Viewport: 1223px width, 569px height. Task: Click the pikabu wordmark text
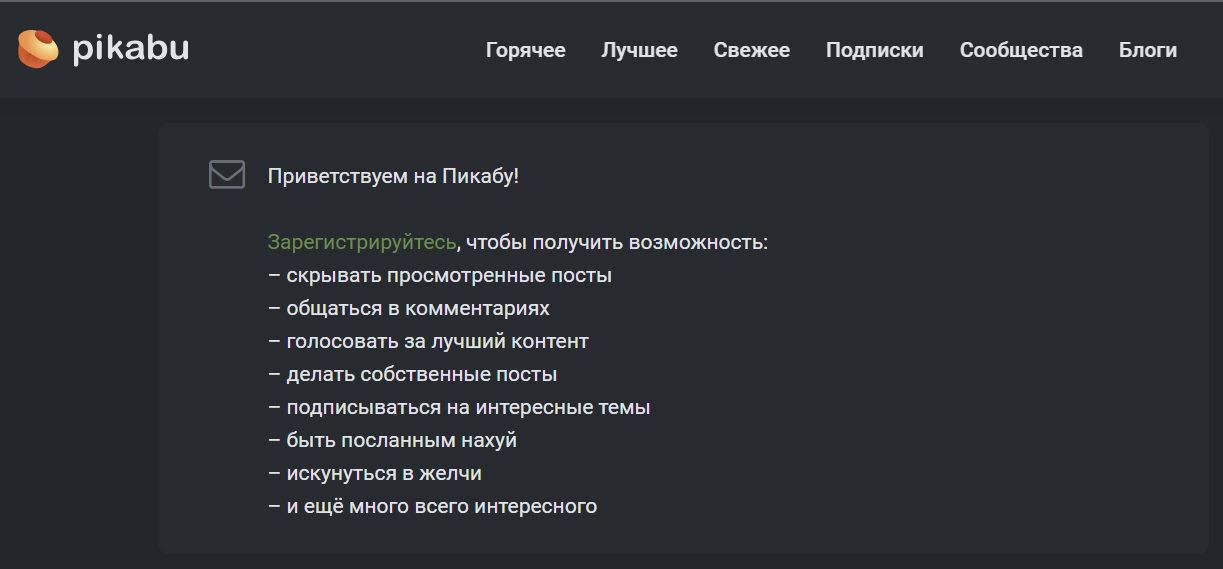pos(130,48)
